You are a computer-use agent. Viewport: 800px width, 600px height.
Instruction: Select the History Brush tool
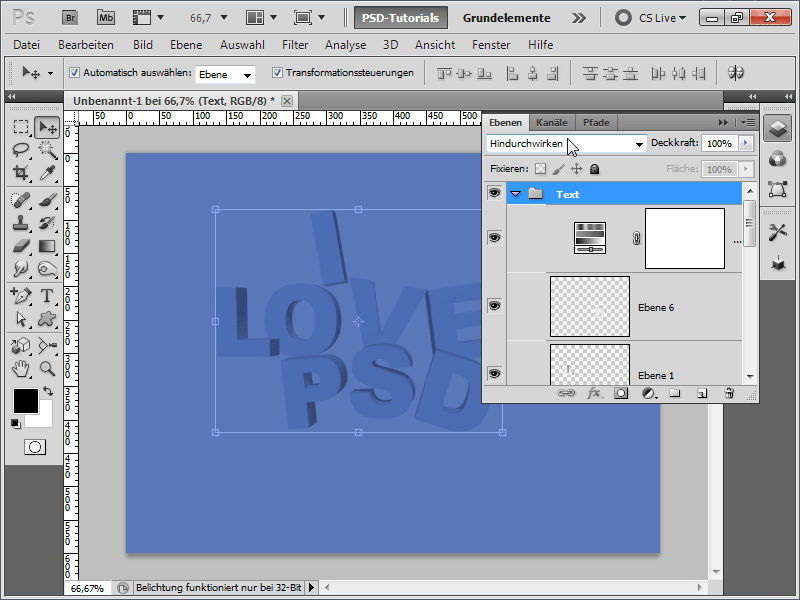coord(47,223)
